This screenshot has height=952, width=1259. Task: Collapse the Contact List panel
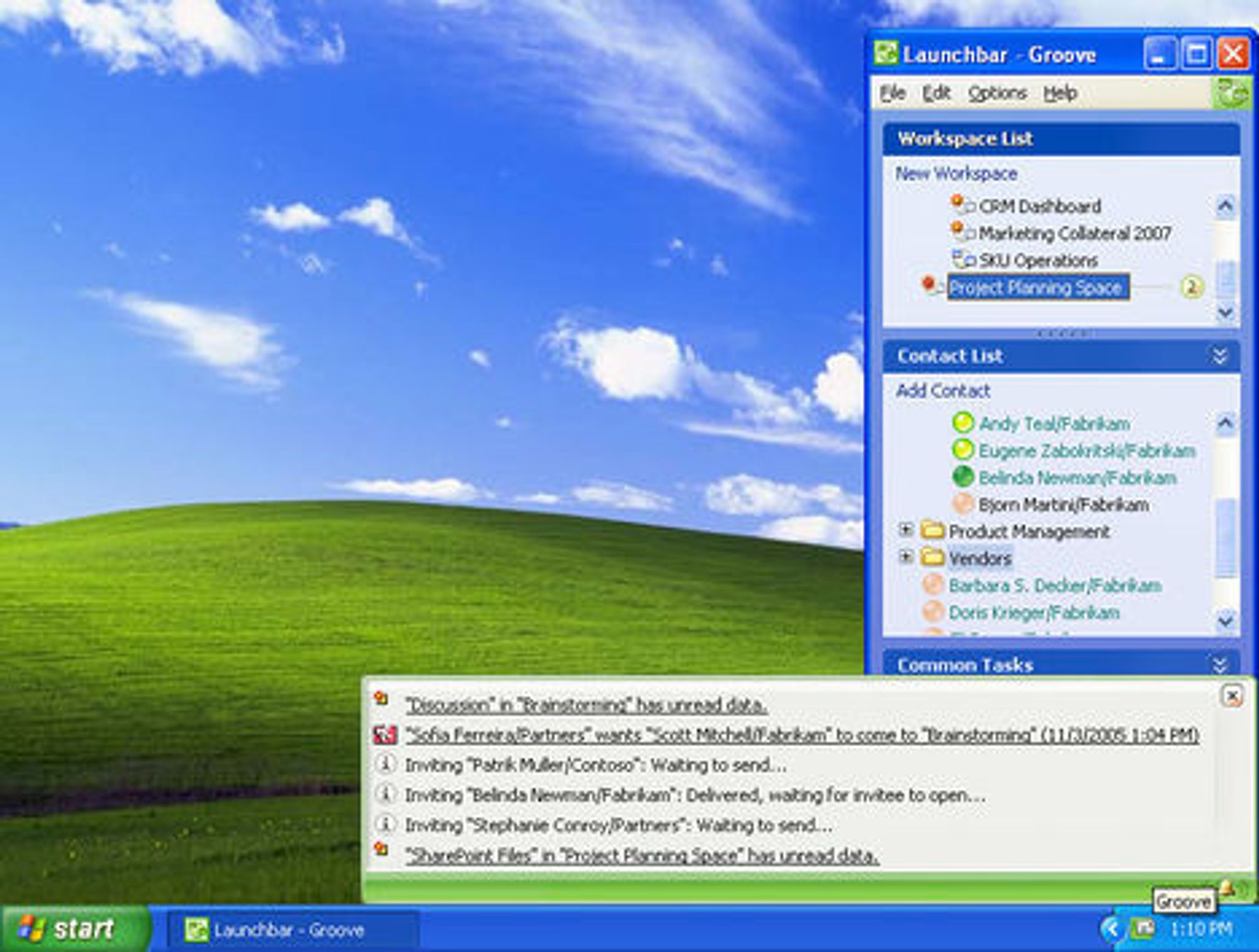point(1220,356)
